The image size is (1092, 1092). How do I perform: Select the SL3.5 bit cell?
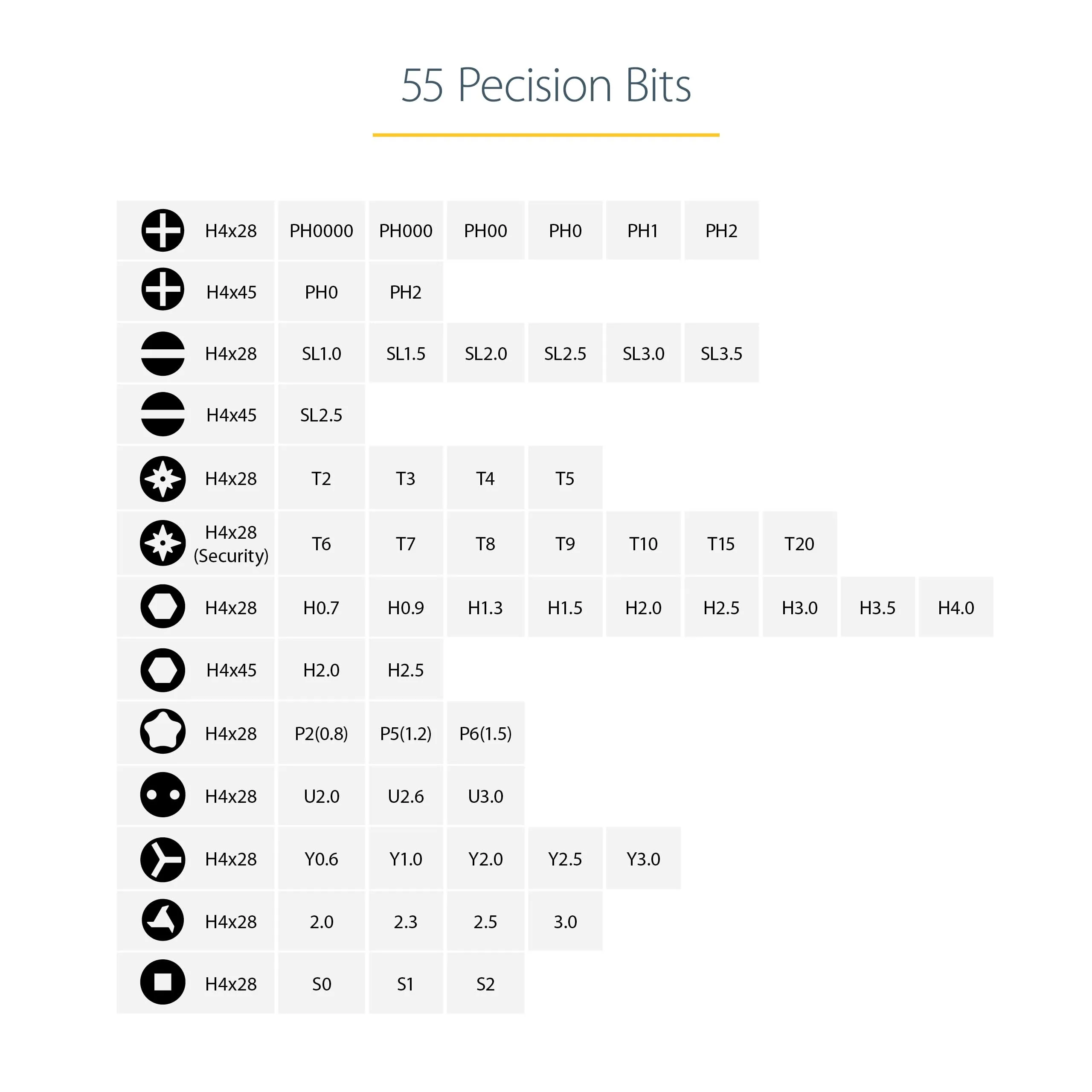tap(721, 353)
